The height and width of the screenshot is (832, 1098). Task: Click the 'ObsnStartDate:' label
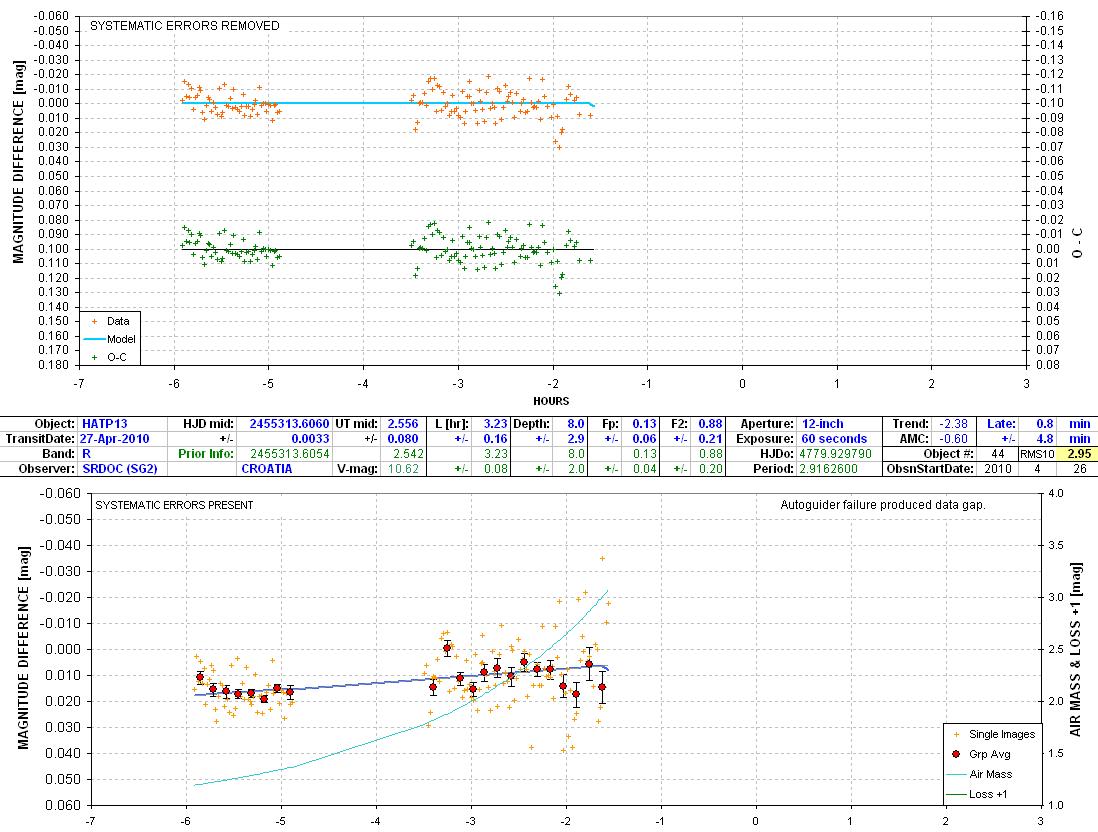click(x=930, y=469)
